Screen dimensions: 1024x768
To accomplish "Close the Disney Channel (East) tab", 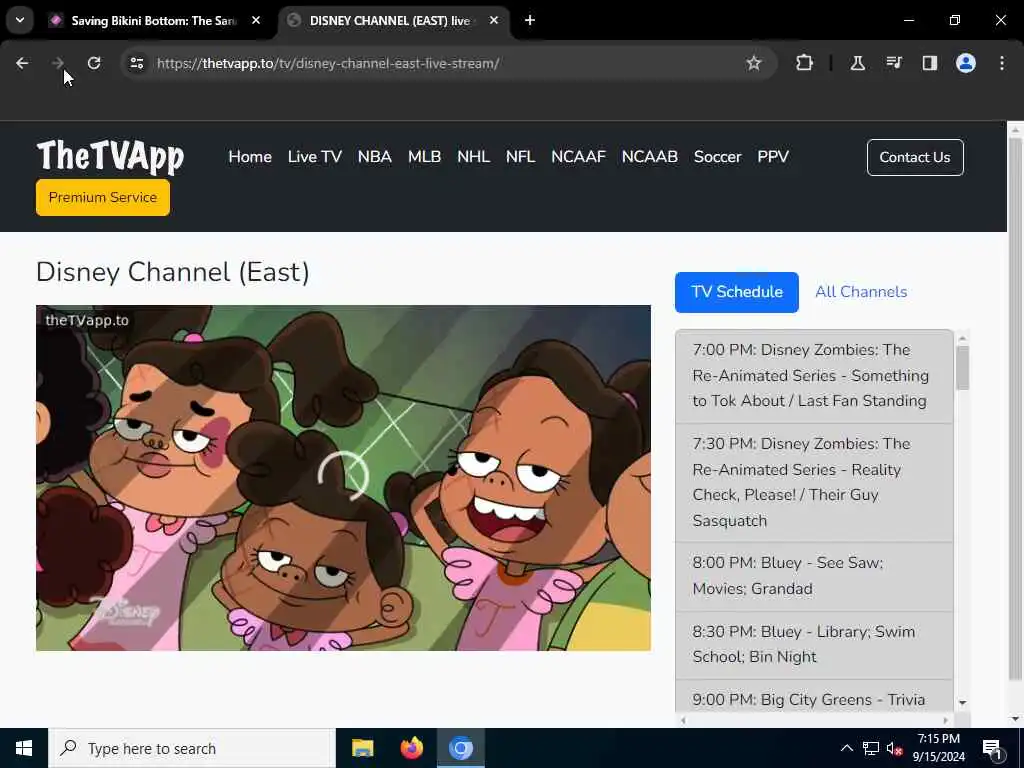I will pyautogui.click(x=494, y=20).
